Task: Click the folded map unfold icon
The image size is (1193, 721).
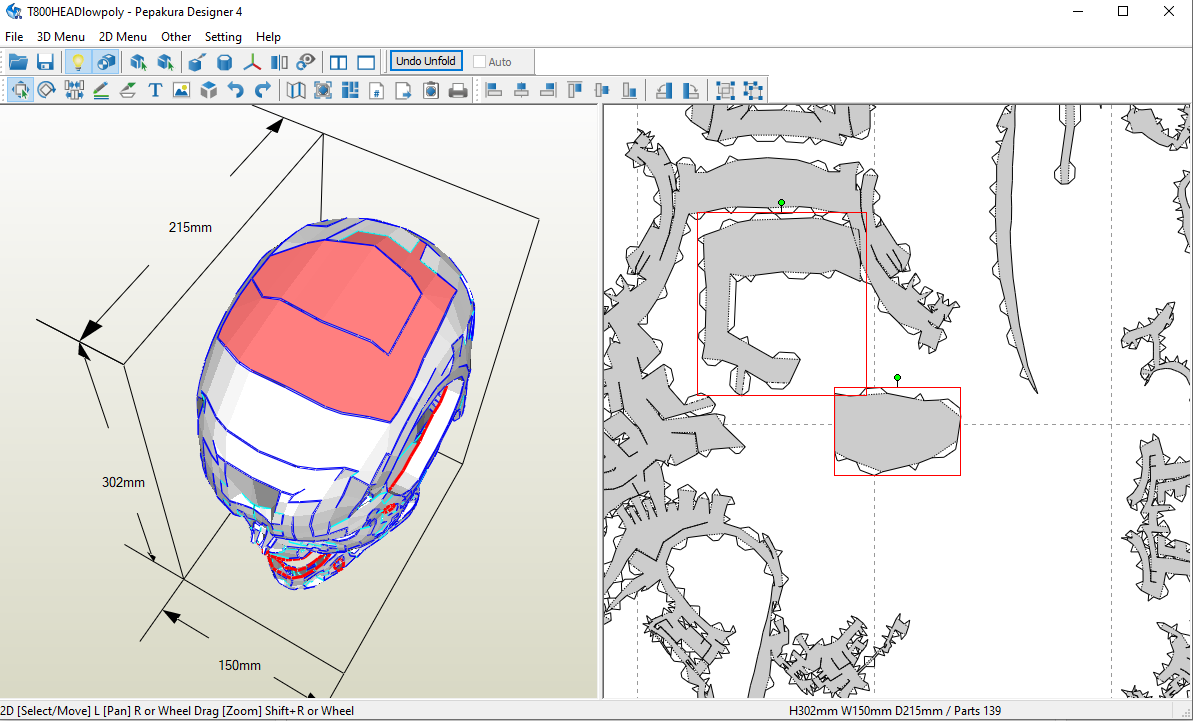Action: coord(296,90)
